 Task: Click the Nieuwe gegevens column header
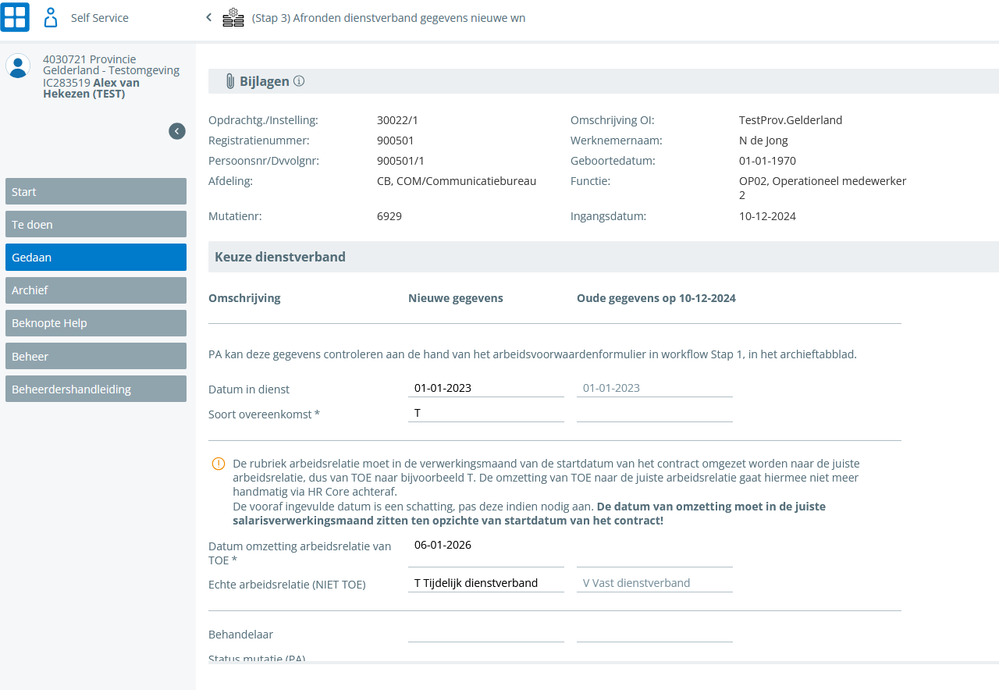(x=456, y=298)
